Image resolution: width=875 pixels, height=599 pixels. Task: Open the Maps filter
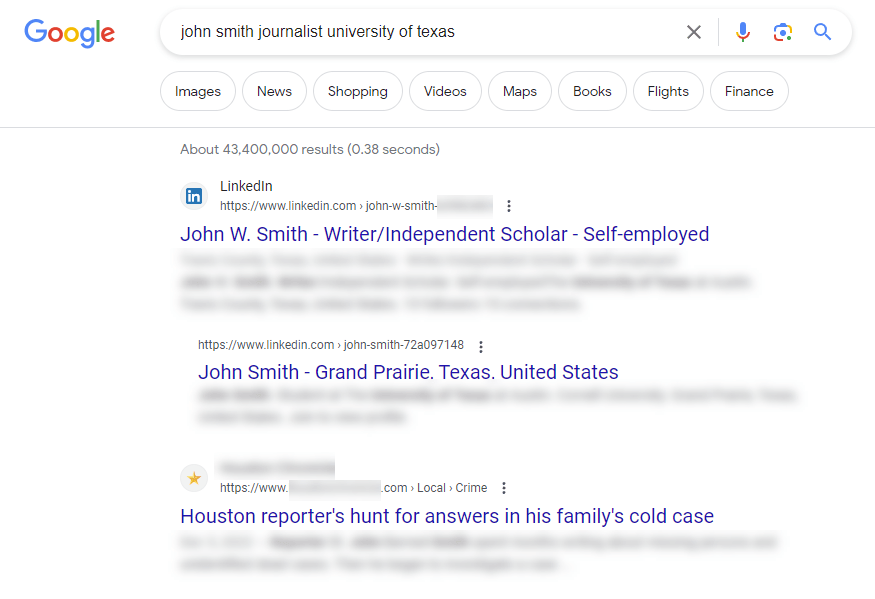point(520,91)
